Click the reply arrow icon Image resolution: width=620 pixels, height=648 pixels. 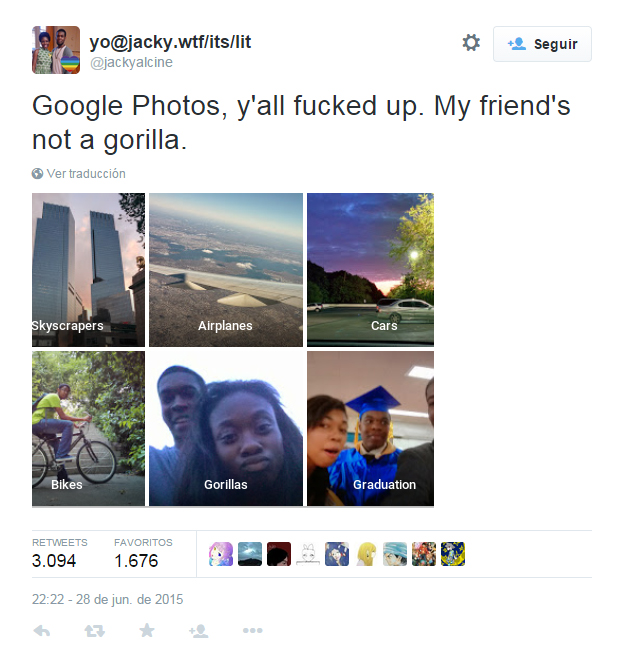tap(42, 631)
